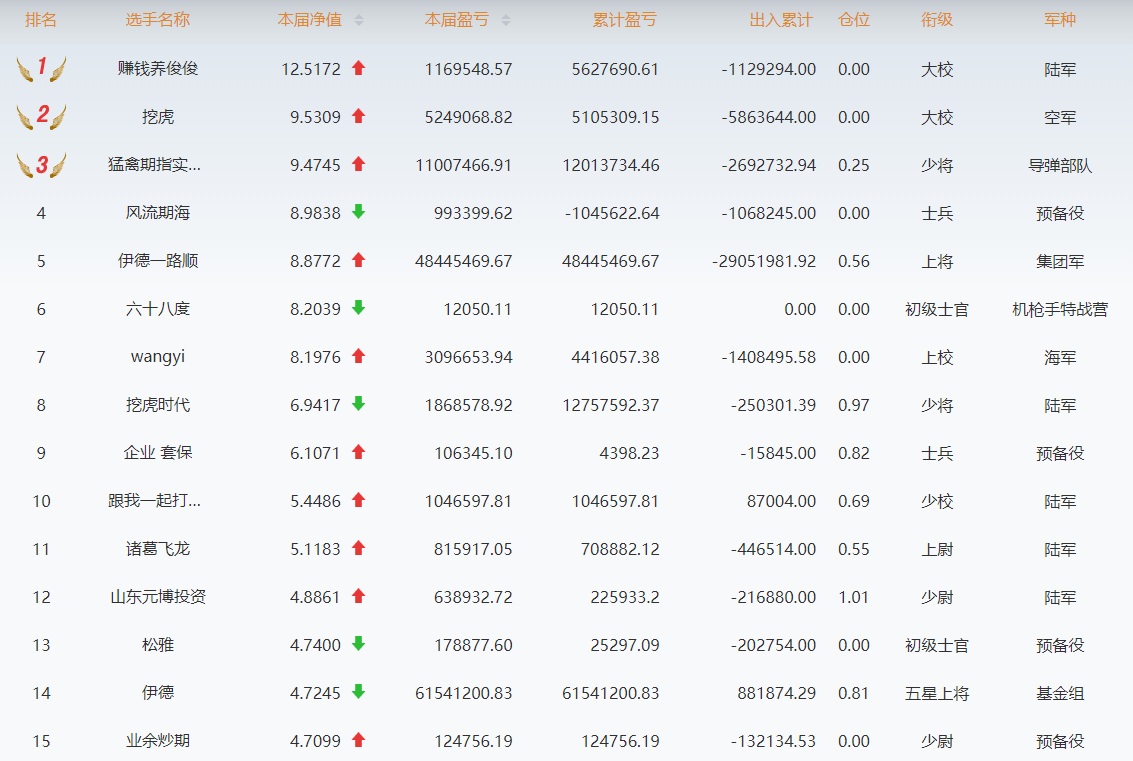Image resolution: width=1133 pixels, height=761 pixels.
Task: Click the 衔级 column header
Action: [x=937, y=20]
